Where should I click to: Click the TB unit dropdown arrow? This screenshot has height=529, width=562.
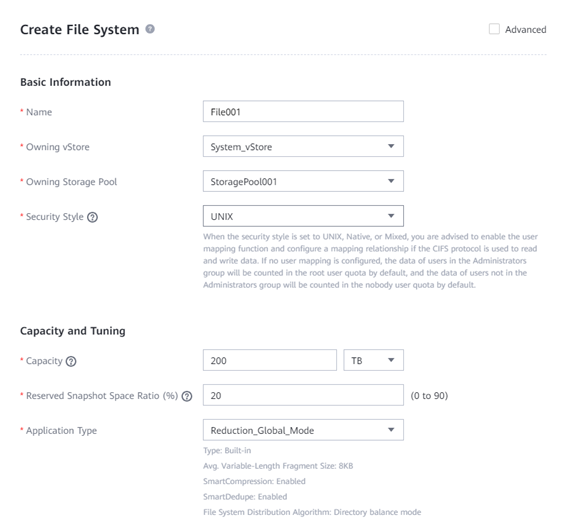coord(391,360)
